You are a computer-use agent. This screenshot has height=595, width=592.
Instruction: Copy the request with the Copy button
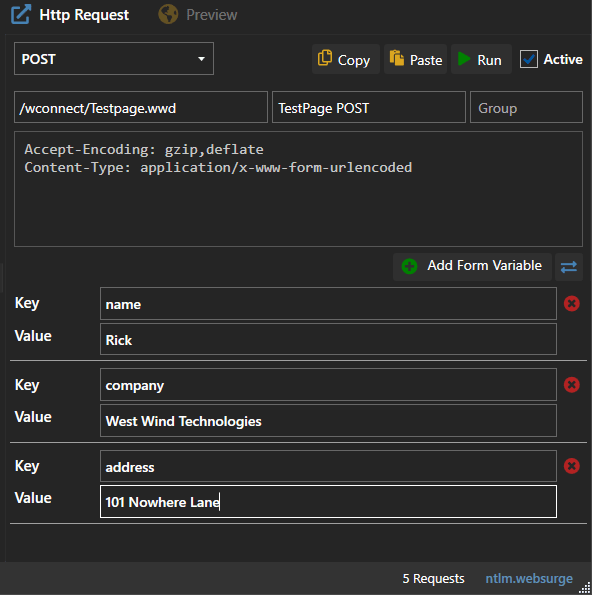point(345,59)
